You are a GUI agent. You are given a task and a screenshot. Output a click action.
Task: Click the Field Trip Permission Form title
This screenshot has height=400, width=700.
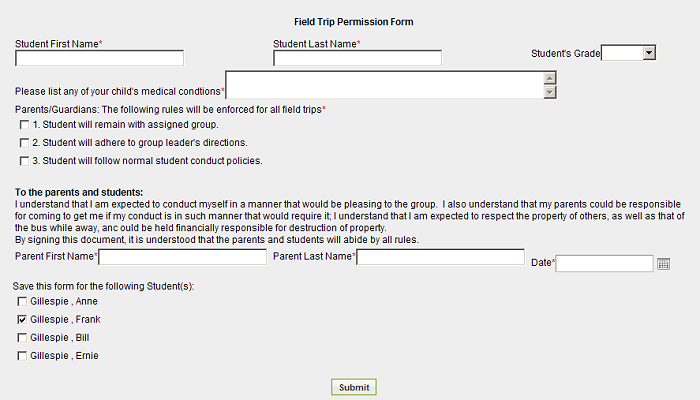pos(354,22)
